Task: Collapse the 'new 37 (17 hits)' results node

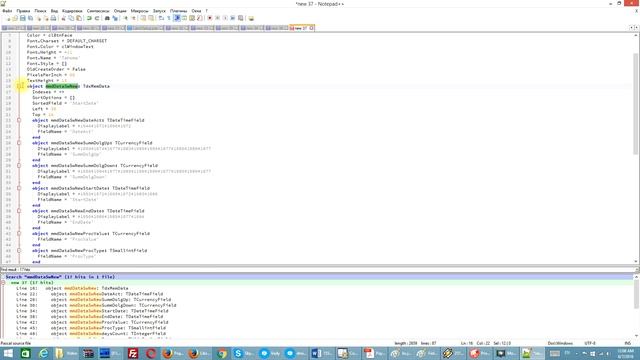Action: [x=3, y=282]
